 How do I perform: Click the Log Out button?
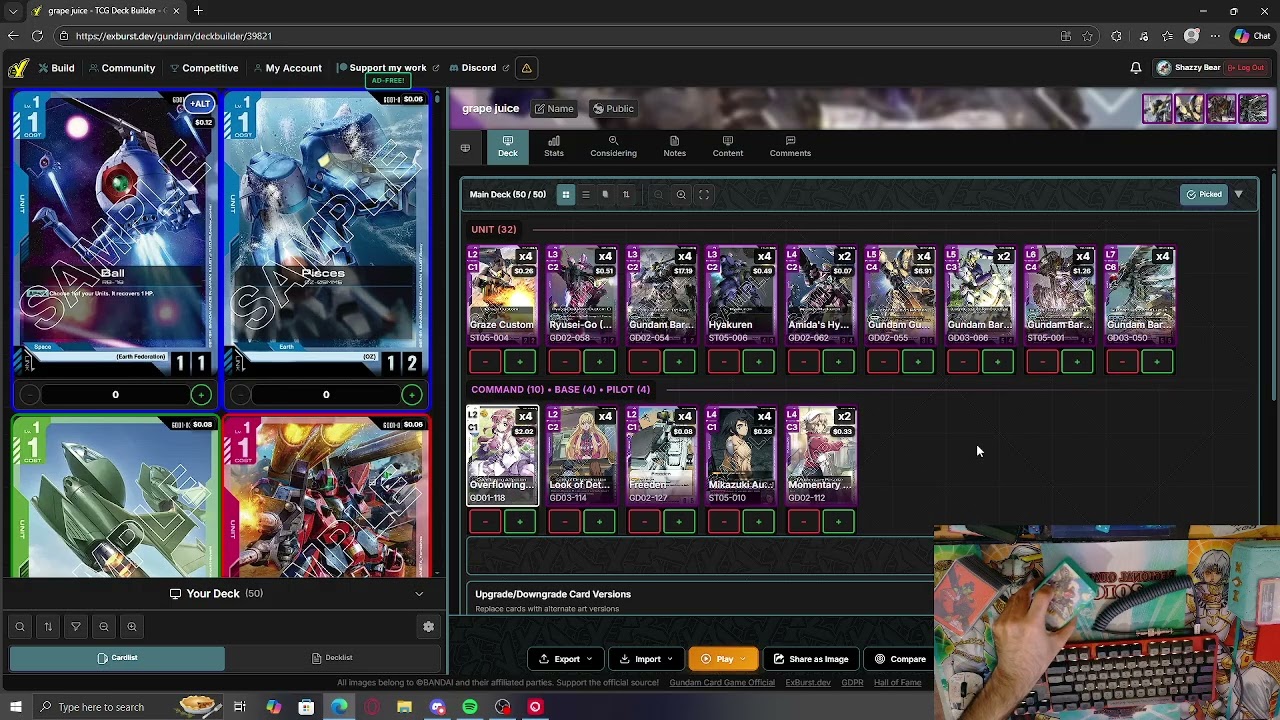tap(1246, 68)
